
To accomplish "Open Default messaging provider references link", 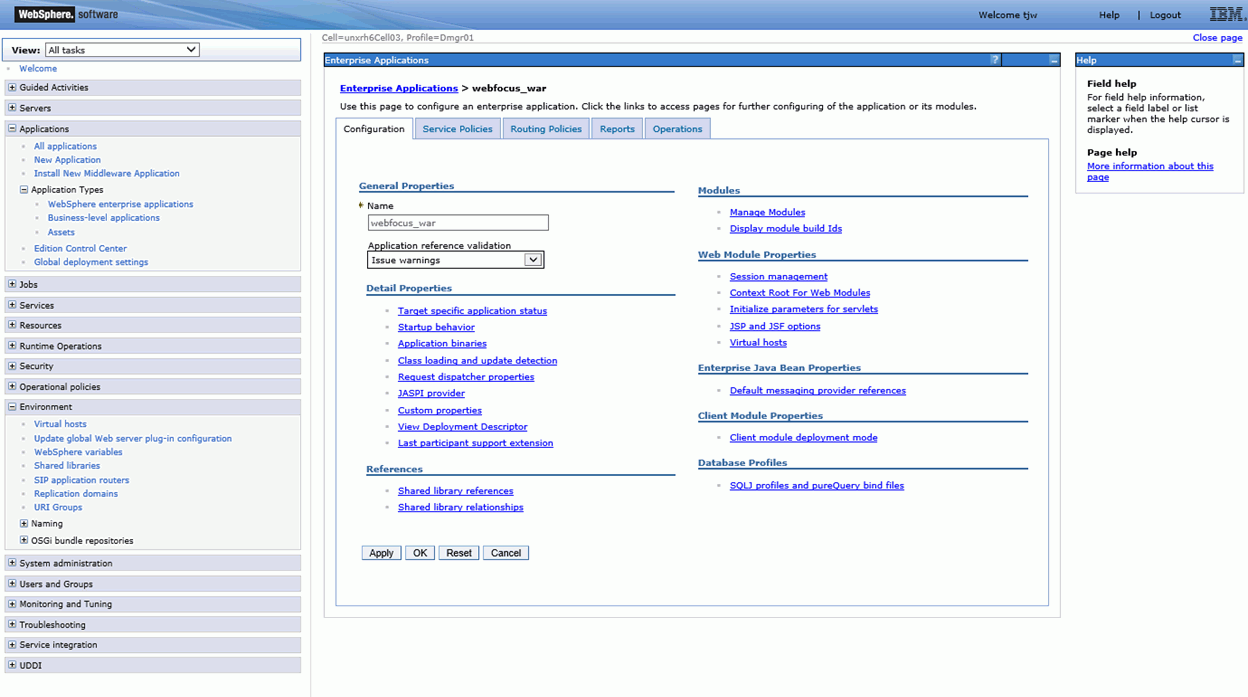I will [818, 391].
